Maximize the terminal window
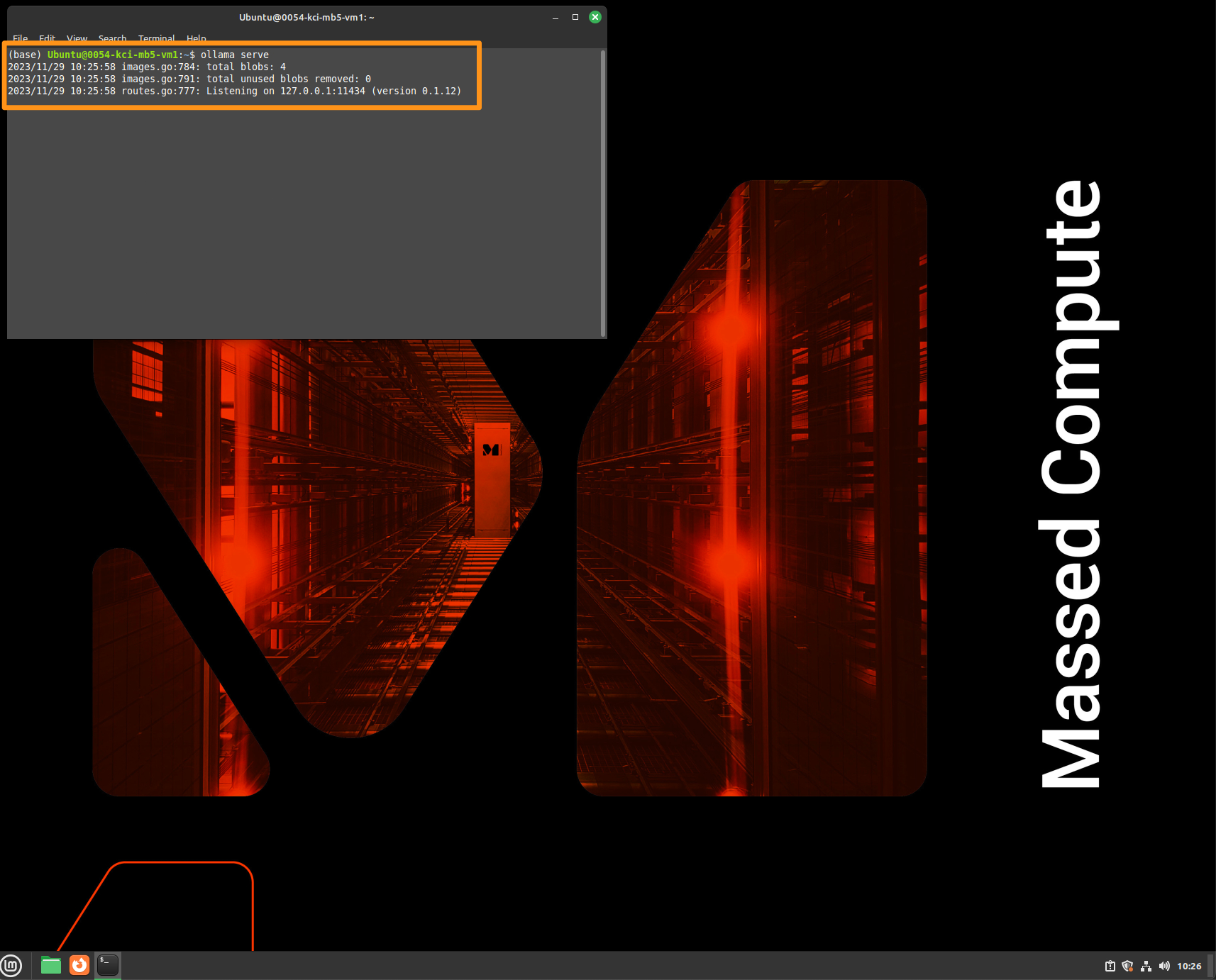This screenshot has width=1216, height=980. (x=575, y=17)
